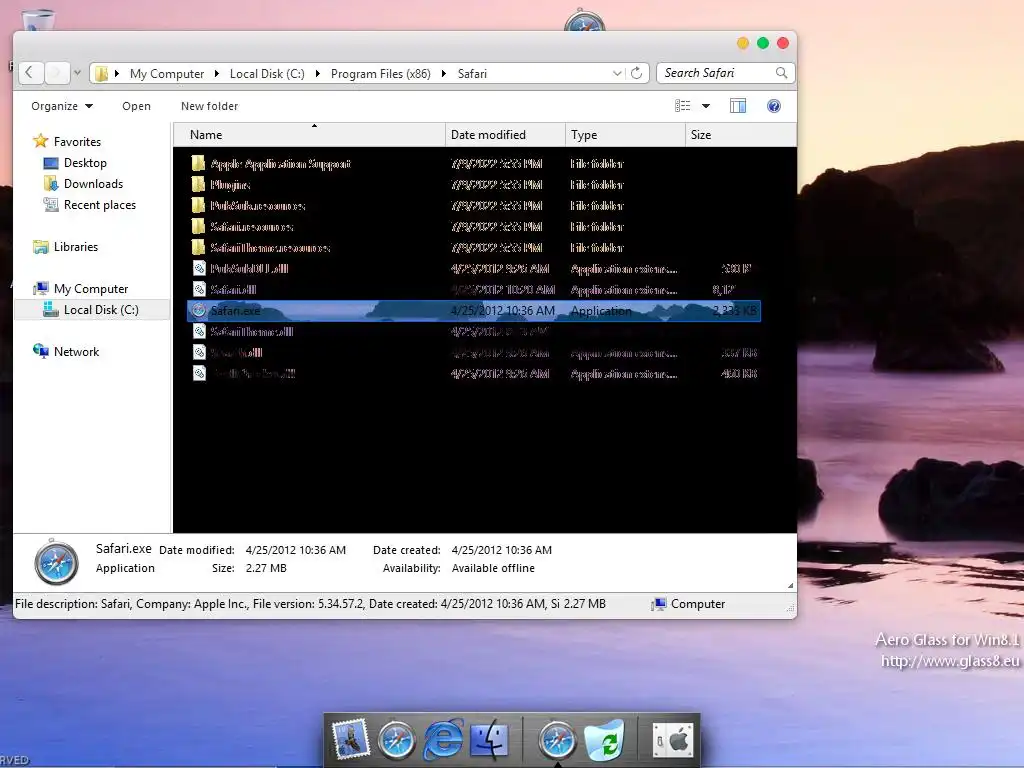Change the view with the view icon

682,106
